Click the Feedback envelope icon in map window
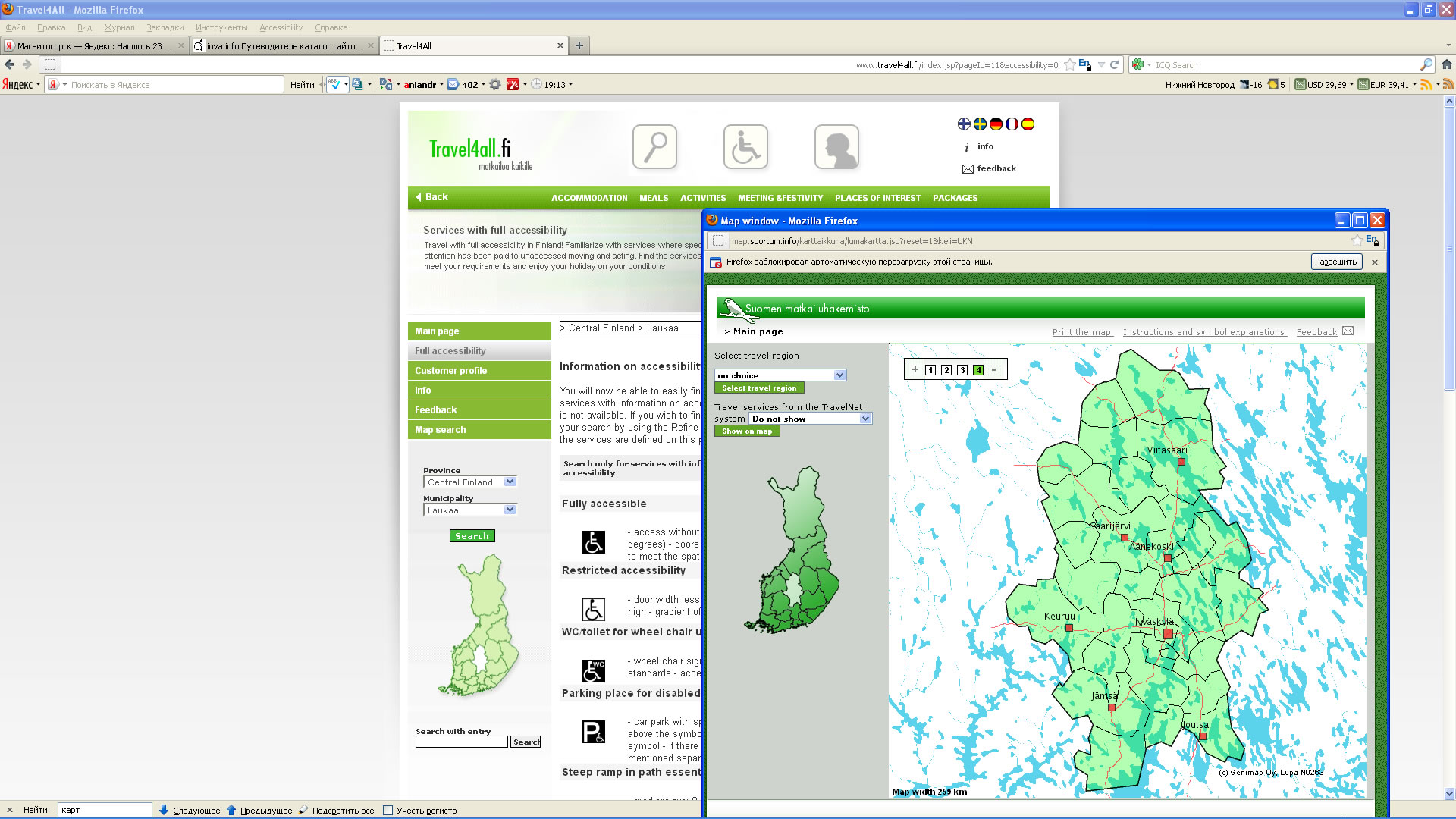The height and width of the screenshot is (819, 1456). 1348,331
